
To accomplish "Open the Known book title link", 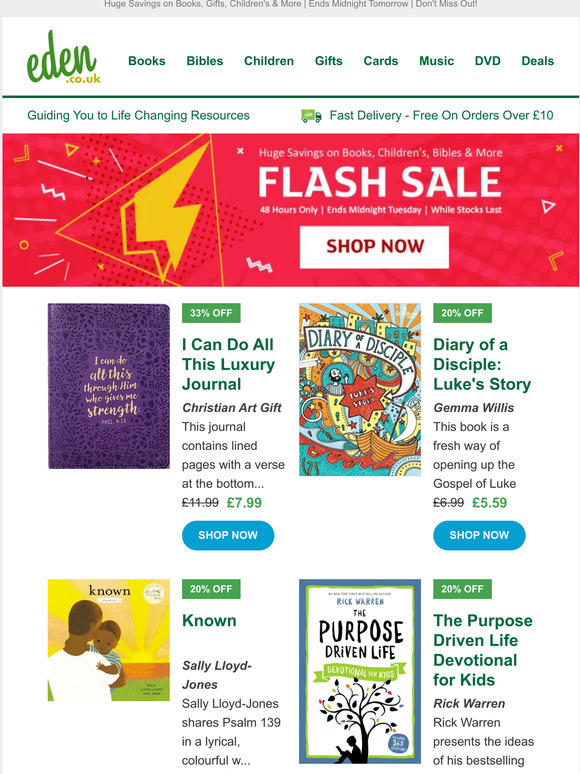I will click(x=209, y=620).
